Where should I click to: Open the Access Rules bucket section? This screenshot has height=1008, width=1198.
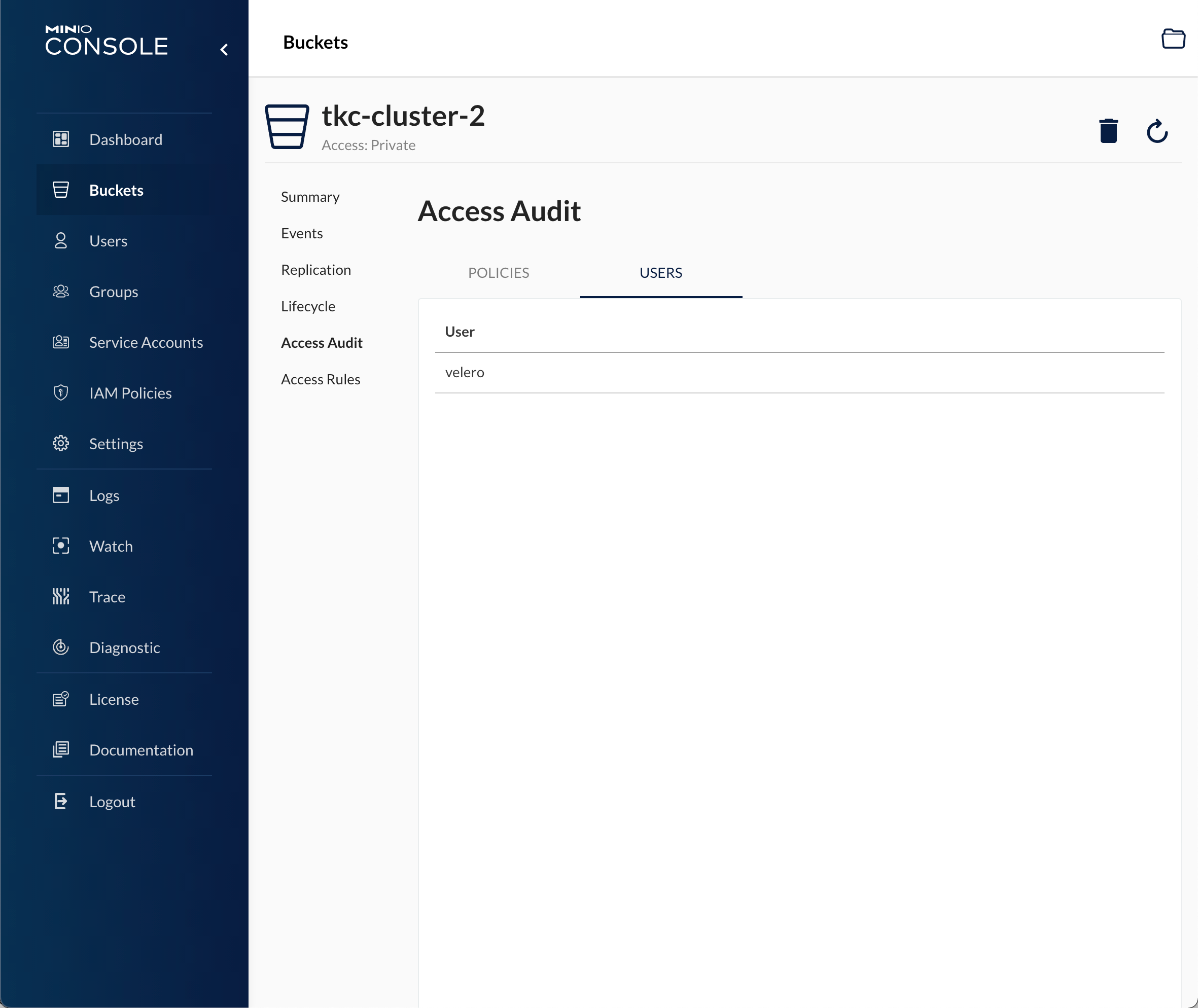[321, 379]
